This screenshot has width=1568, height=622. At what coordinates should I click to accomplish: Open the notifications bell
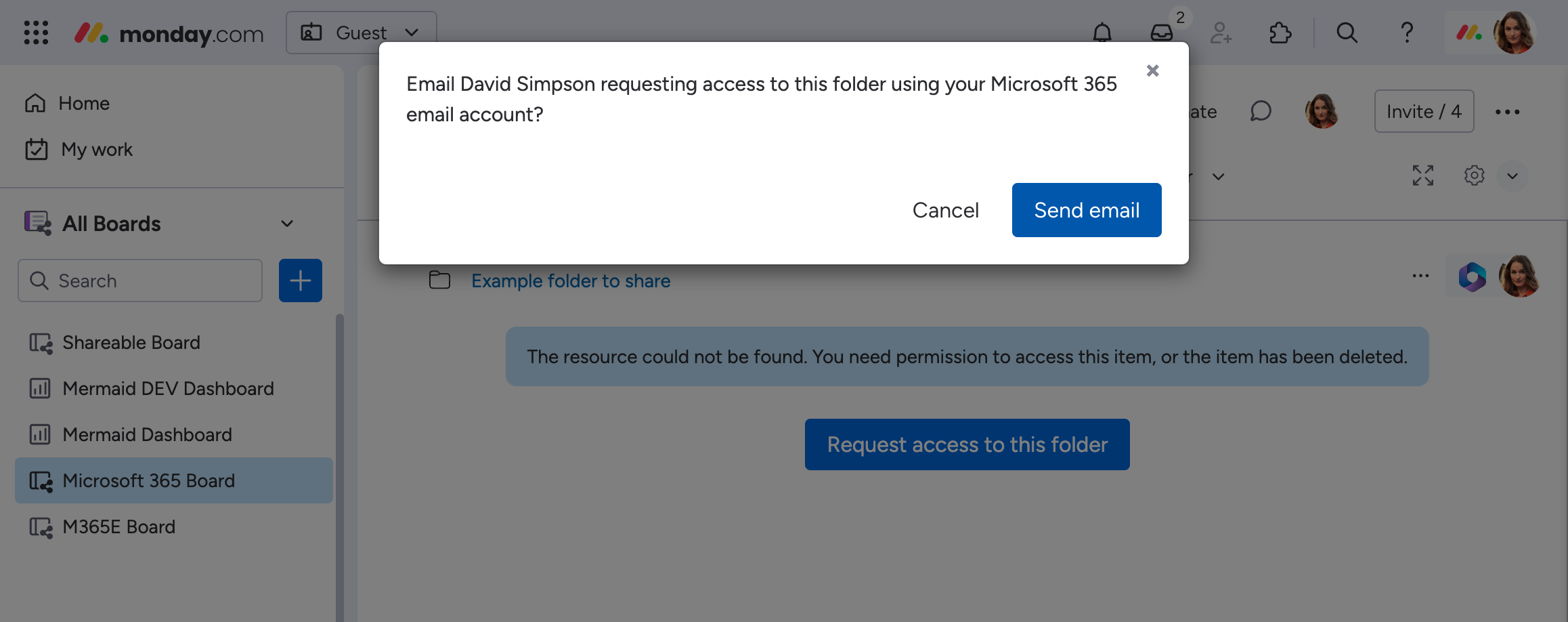[x=1102, y=32]
